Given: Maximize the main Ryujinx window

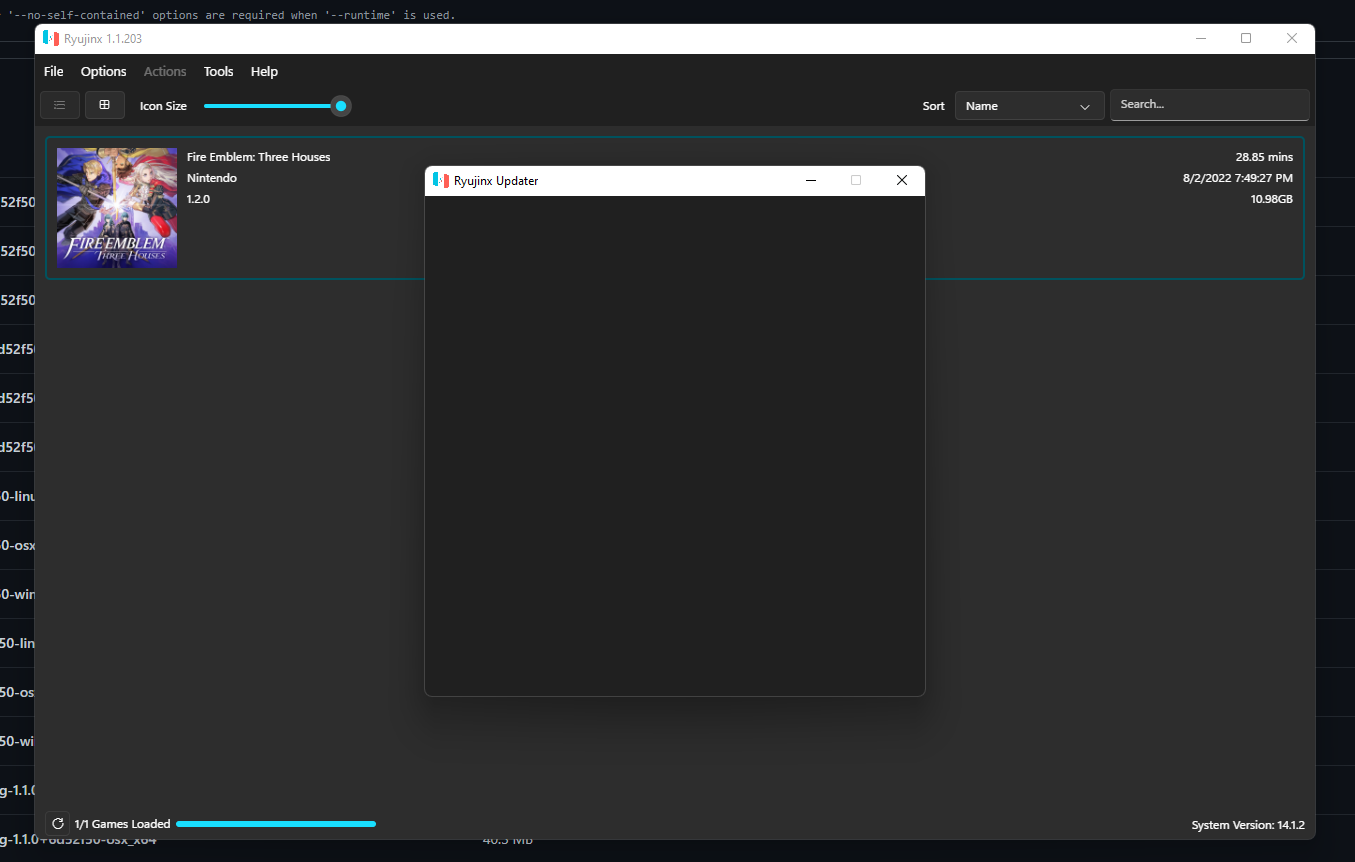Looking at the screenshot, I should click(x=1246, y=38).
